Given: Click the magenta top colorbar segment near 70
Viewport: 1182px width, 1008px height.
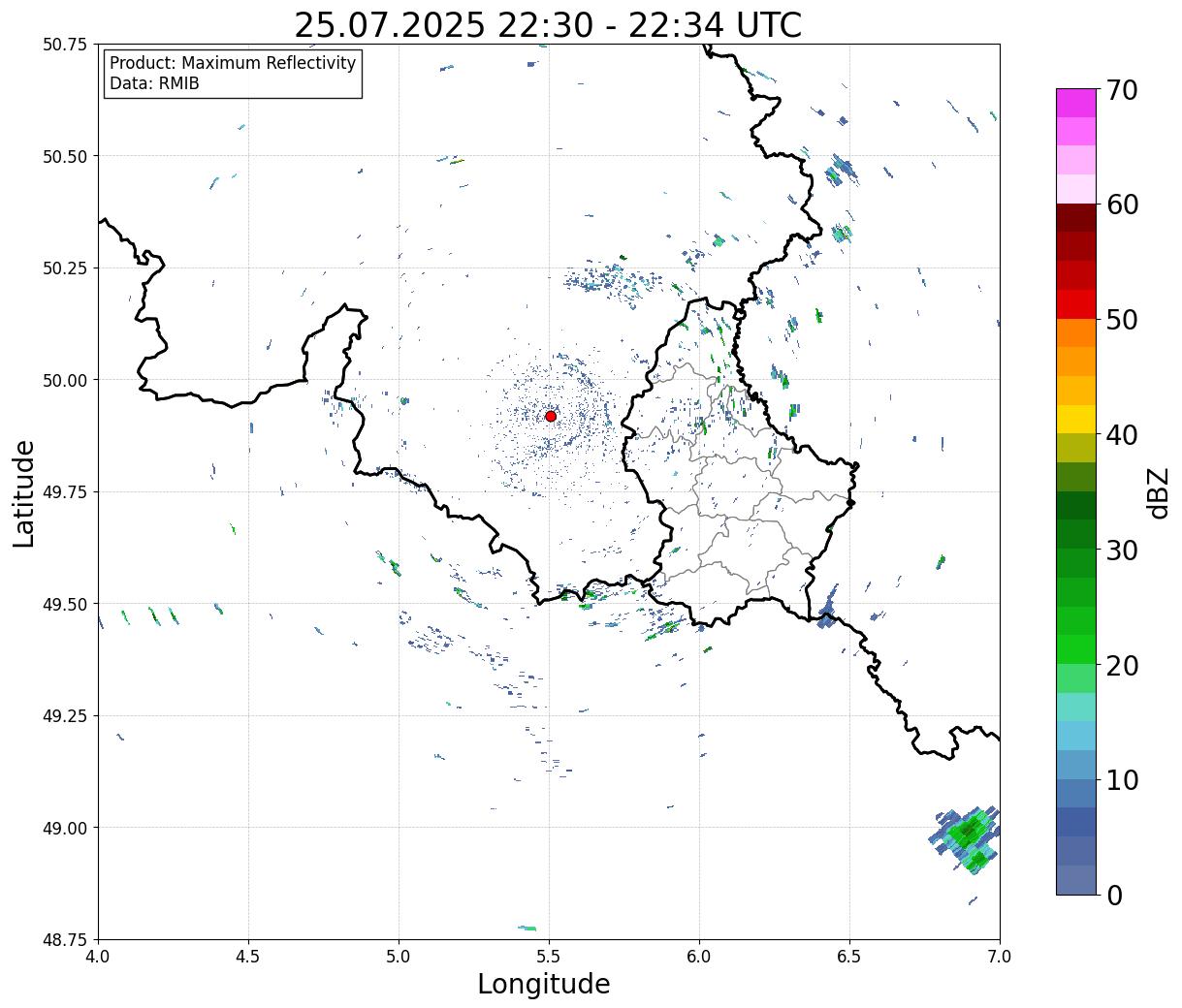Looking at the screenshot, I should point(1076,103).
